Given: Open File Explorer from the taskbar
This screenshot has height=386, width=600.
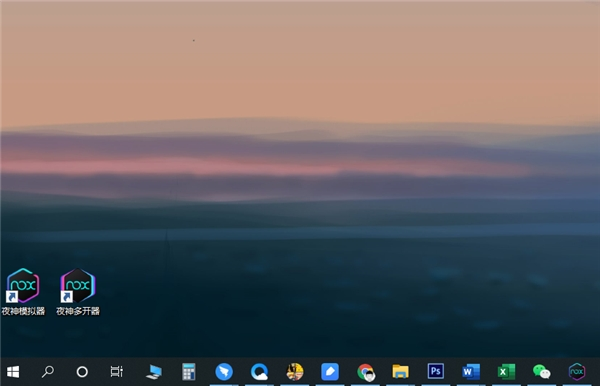Looking at the screenshot, I should pyautogui.click(x=400, y=371).
